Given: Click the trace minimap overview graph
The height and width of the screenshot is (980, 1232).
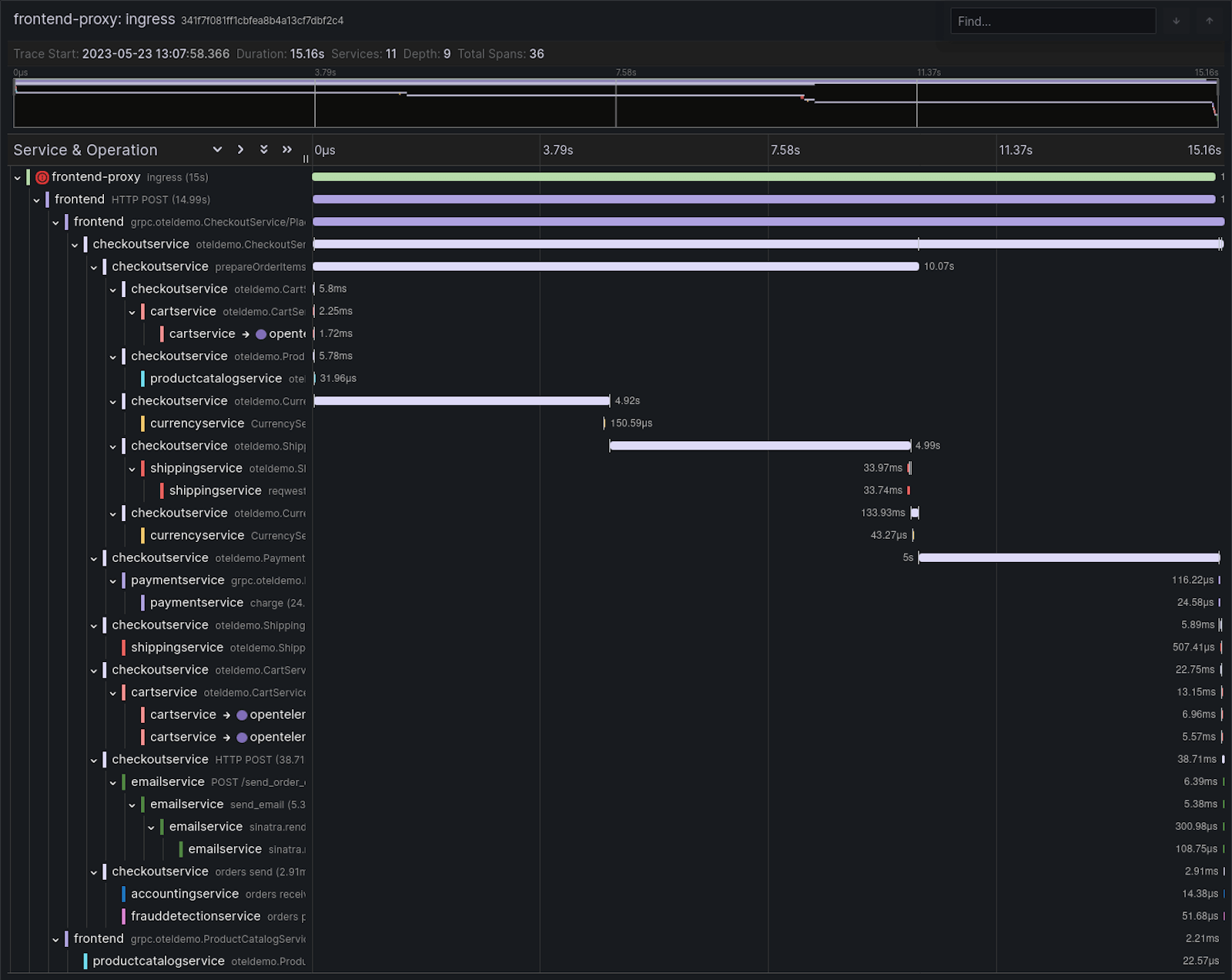Looking at the screenshot, I should pos(615,104).
